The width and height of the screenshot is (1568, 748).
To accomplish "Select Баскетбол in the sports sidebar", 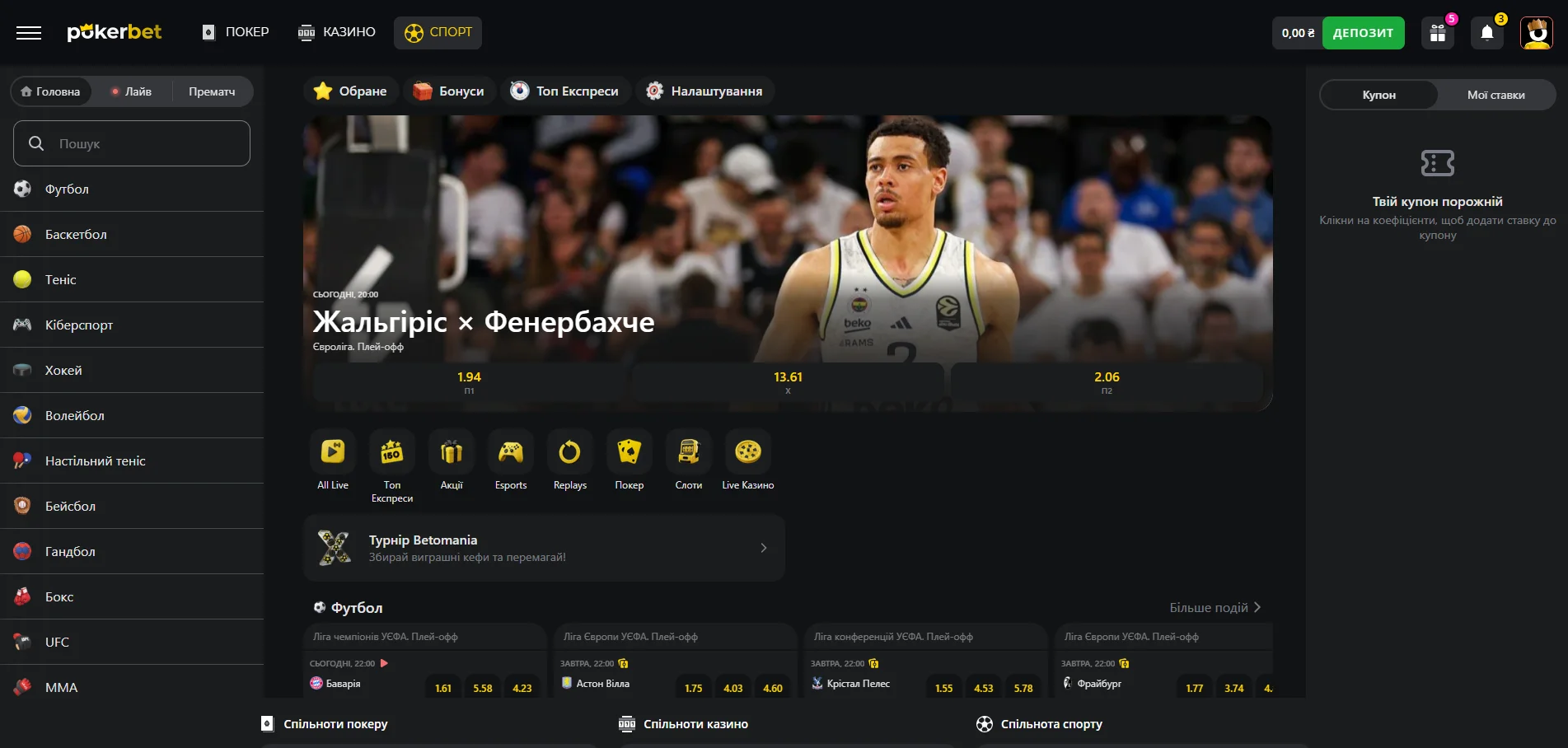I will [132, 234].
